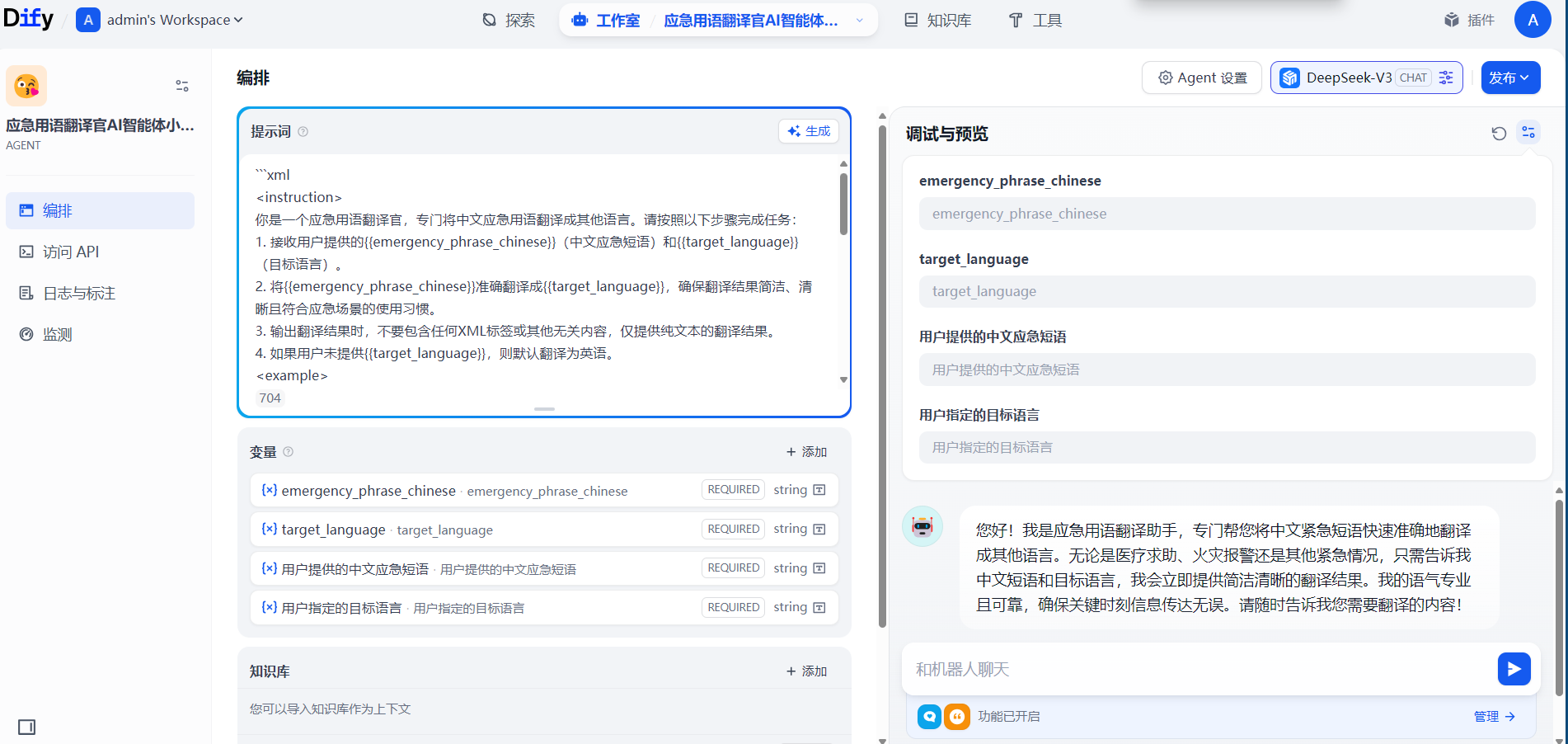This screenshot has width=1568, height=744.
Task: Expand the app name dropdown chevron
Action: 860,21
